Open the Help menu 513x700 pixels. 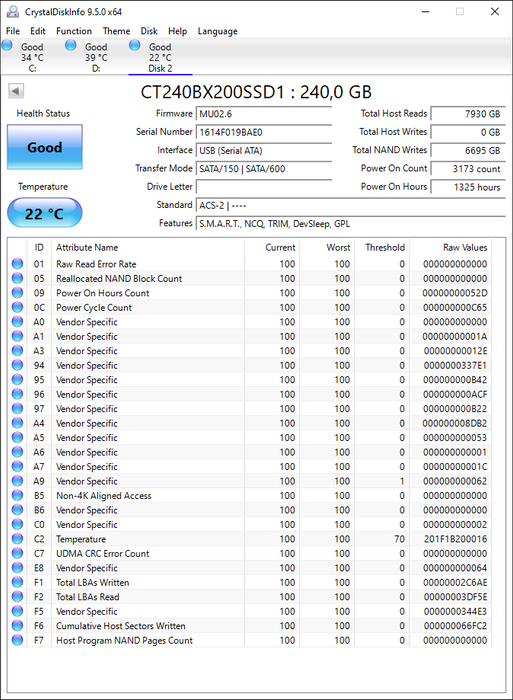tap(177, 31)
